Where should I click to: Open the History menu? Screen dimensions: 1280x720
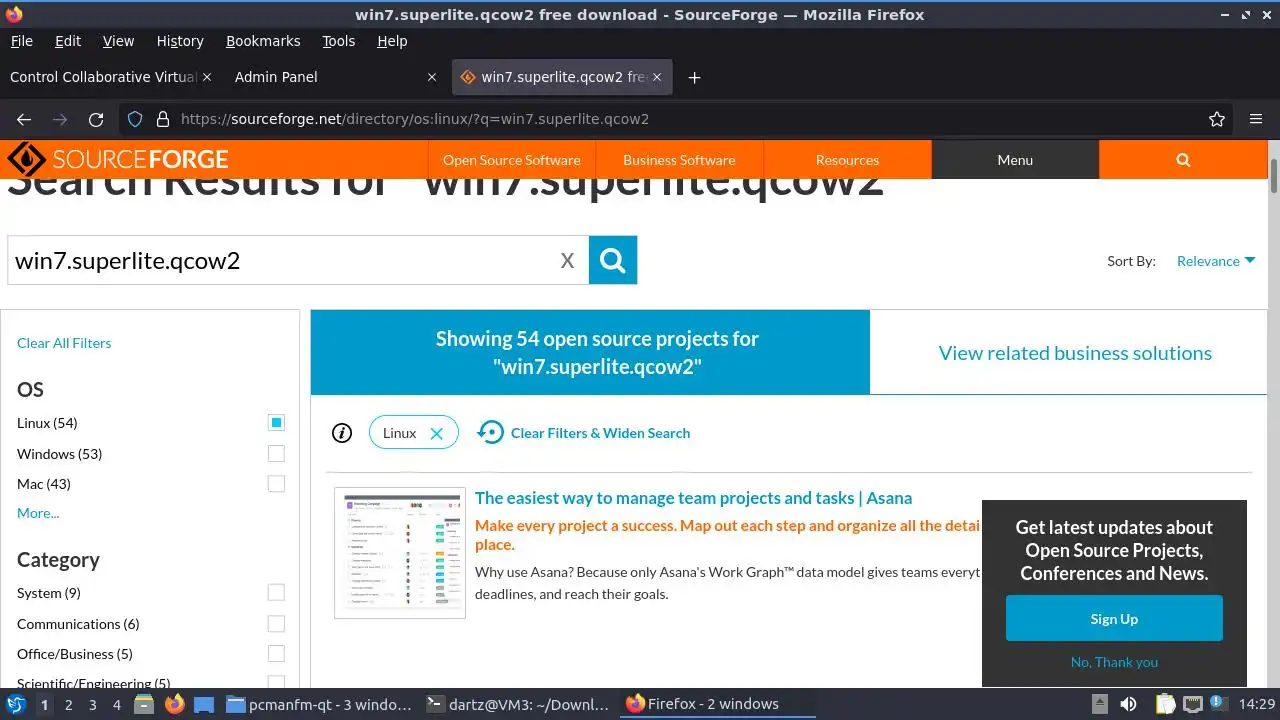point(180,41)
